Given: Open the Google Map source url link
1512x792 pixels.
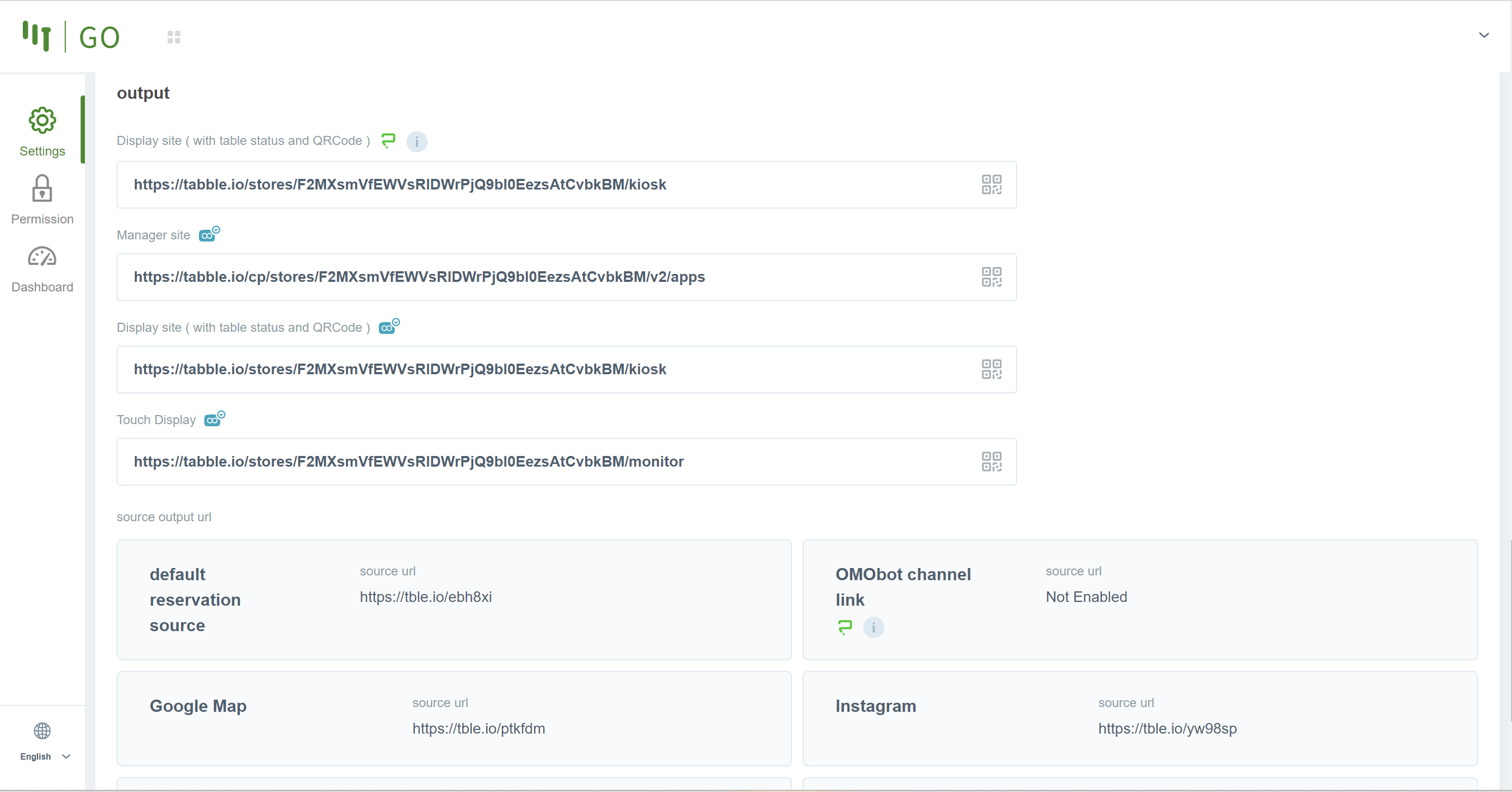Looking at the screenshot, I should tap(479, 729).
